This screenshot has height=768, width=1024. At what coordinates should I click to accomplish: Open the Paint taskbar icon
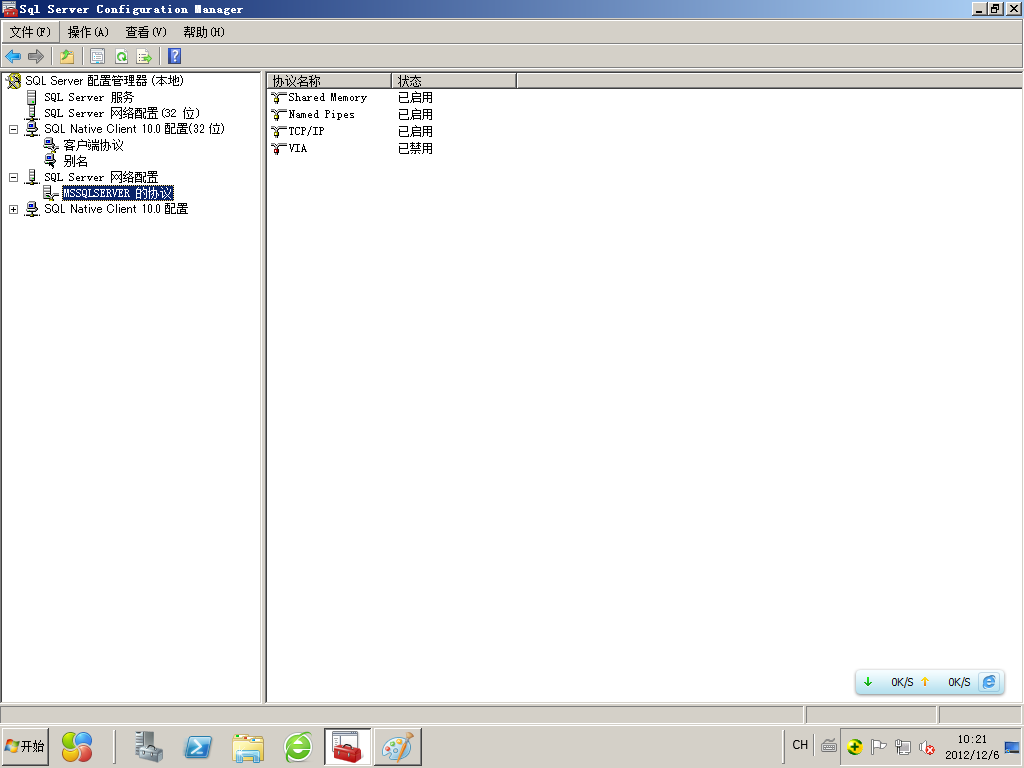point(397,747)
